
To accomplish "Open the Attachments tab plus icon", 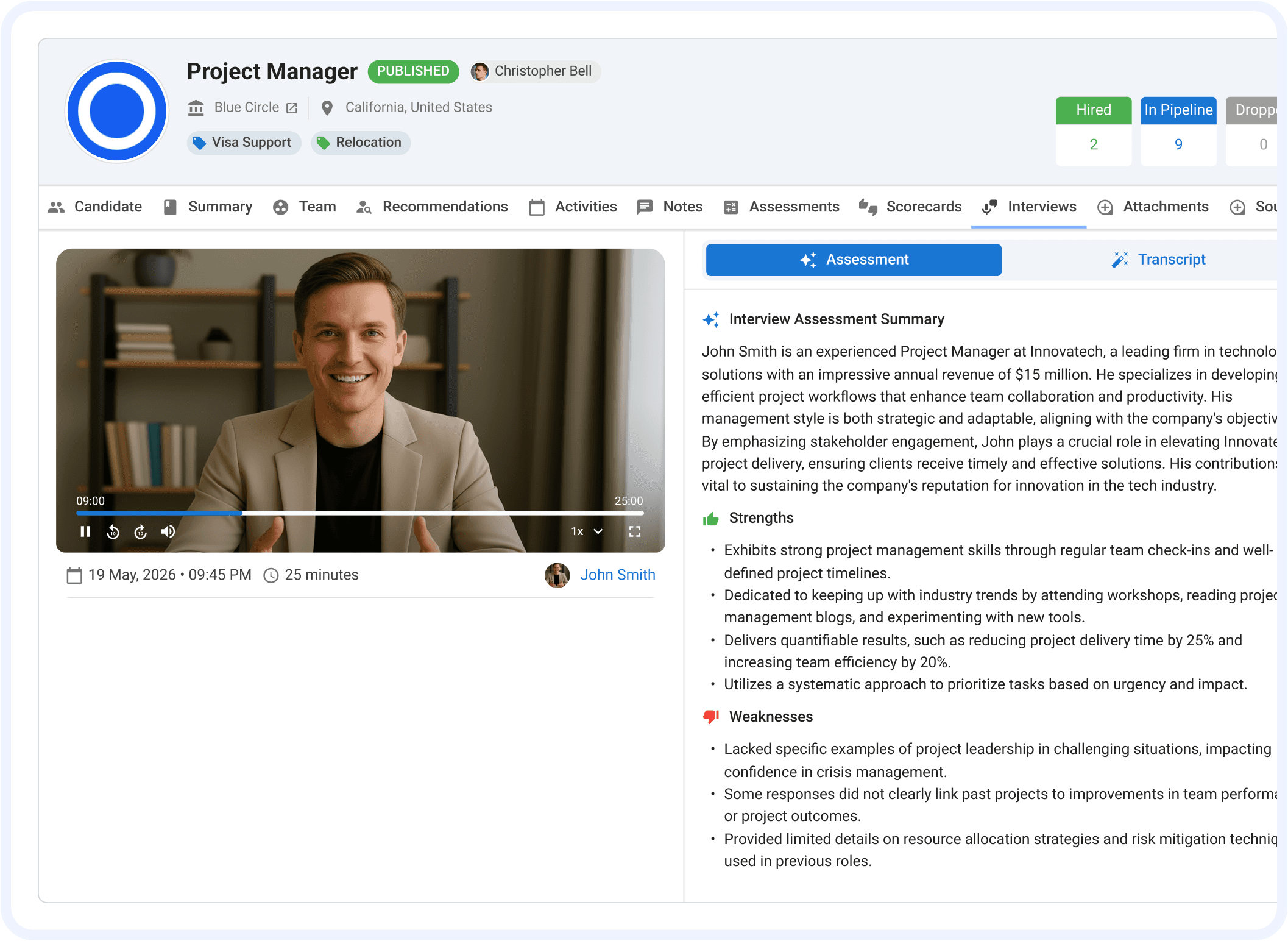I will 1105,207.
